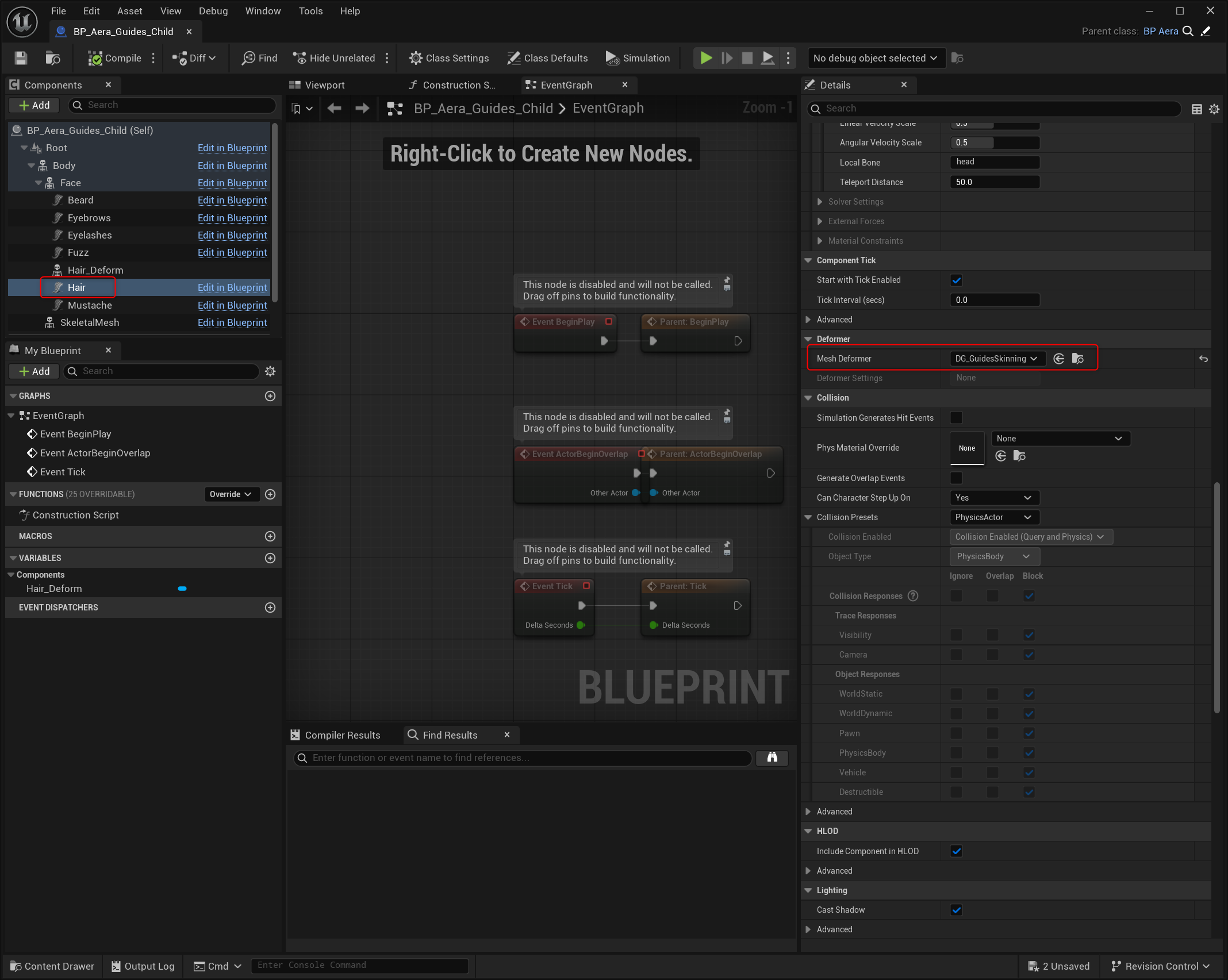
Task: Enable Generate Overlap Events checkbox
Action: coord(956,478)
